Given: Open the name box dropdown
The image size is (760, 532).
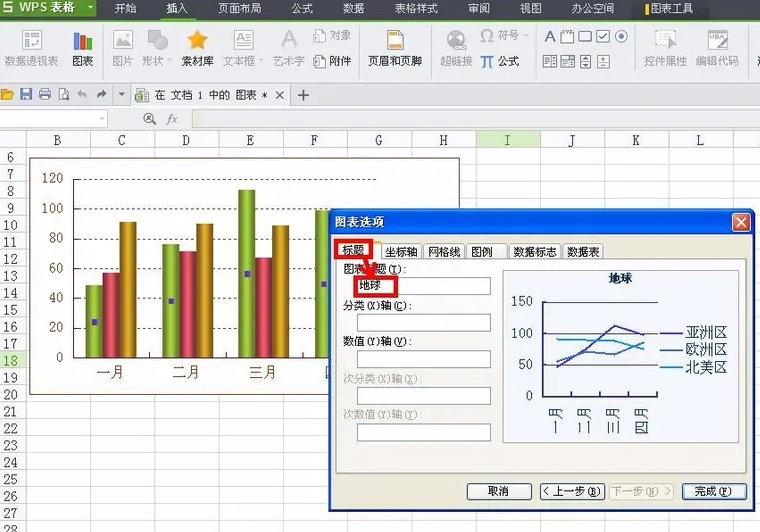Looking at the screenshot, I should [x=102, y=119].
